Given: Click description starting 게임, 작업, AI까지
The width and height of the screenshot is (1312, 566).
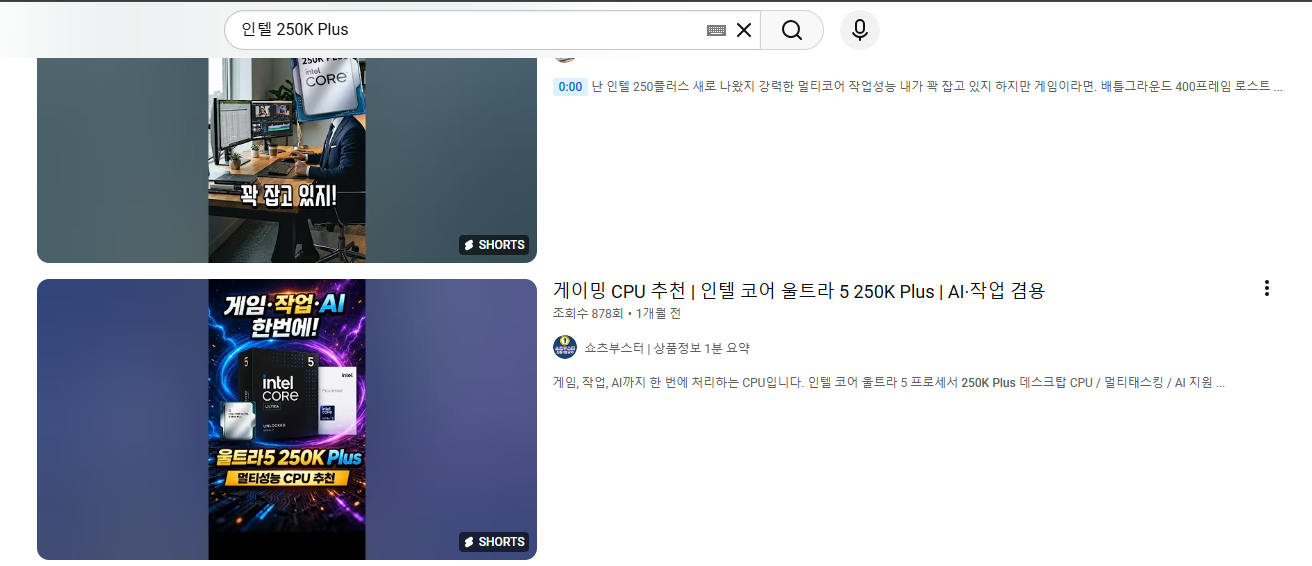Looking at the screenshot, I should pos(889,382).
